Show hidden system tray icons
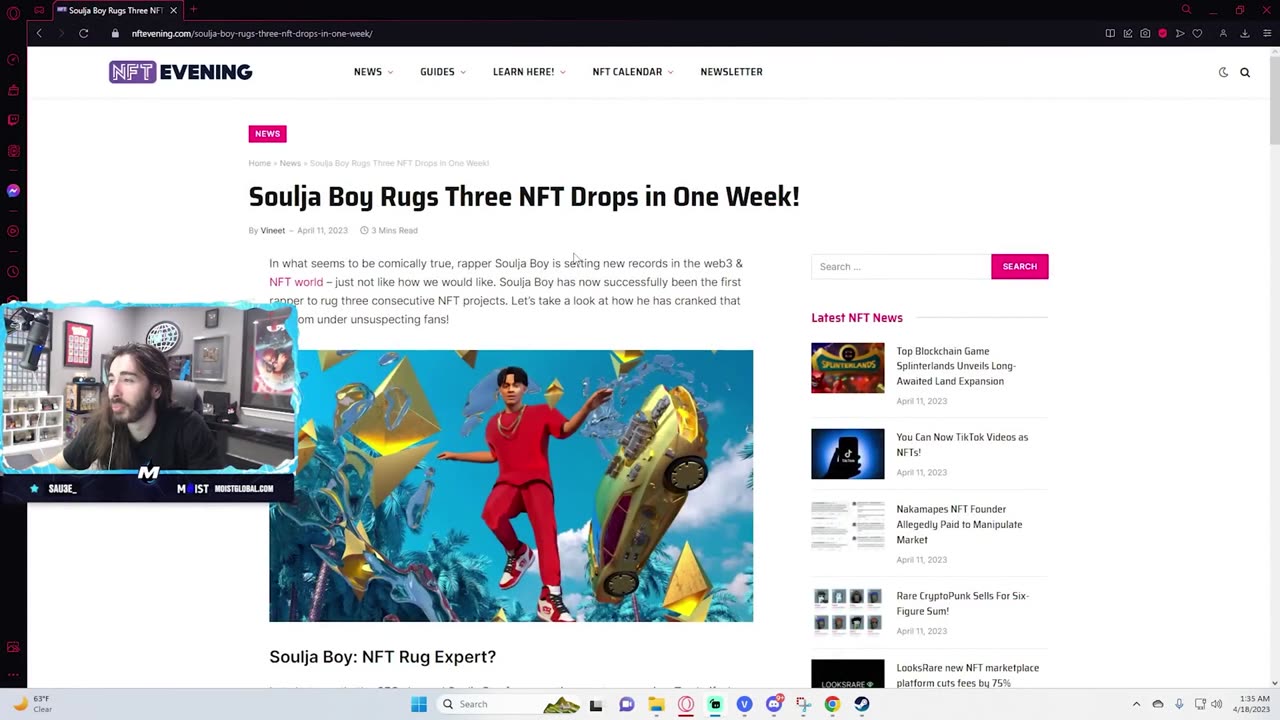Image resolution: width=1280 pixels, height=720 pixels. (x=1136, y=704)
